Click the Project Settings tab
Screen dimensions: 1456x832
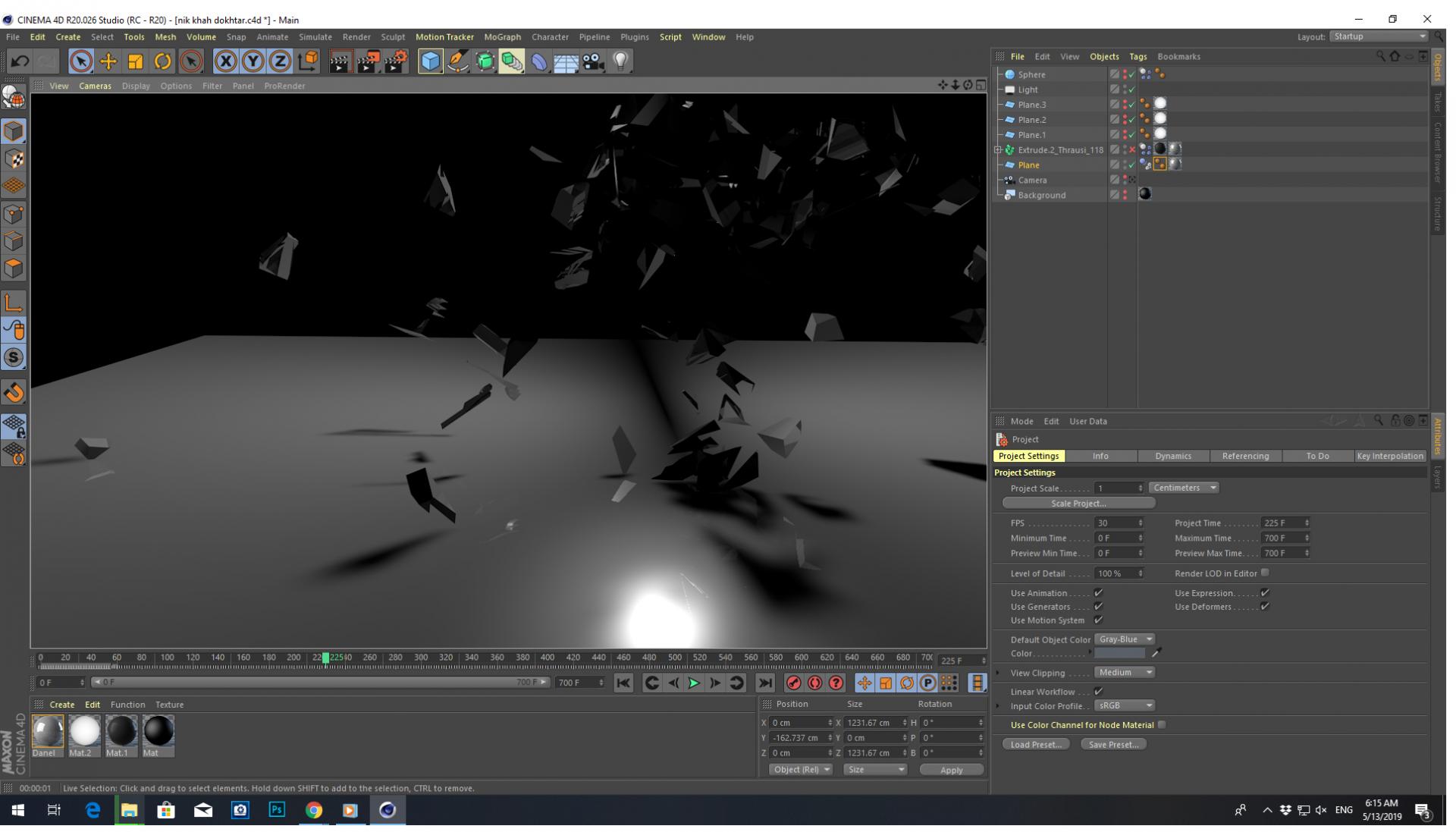1028,456
